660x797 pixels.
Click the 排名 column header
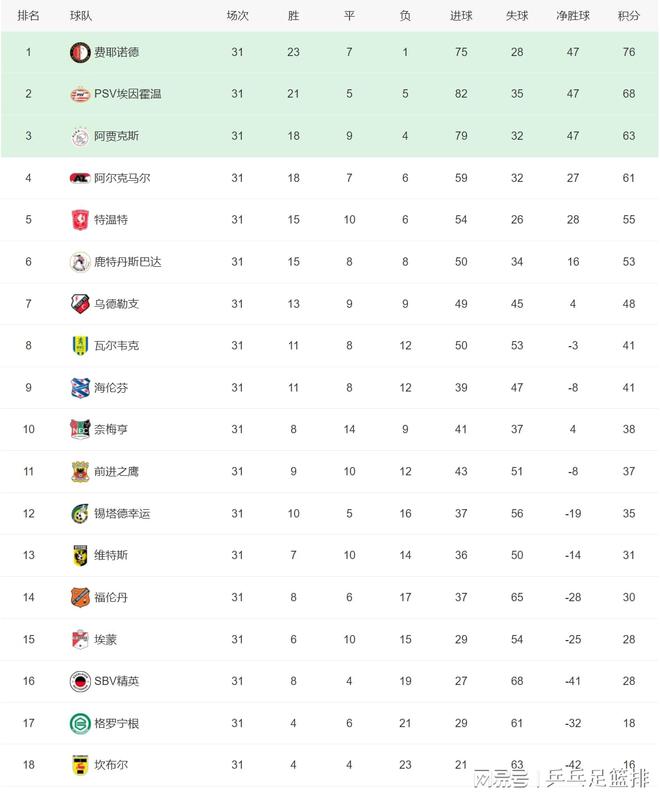click(x=29, y=16)
